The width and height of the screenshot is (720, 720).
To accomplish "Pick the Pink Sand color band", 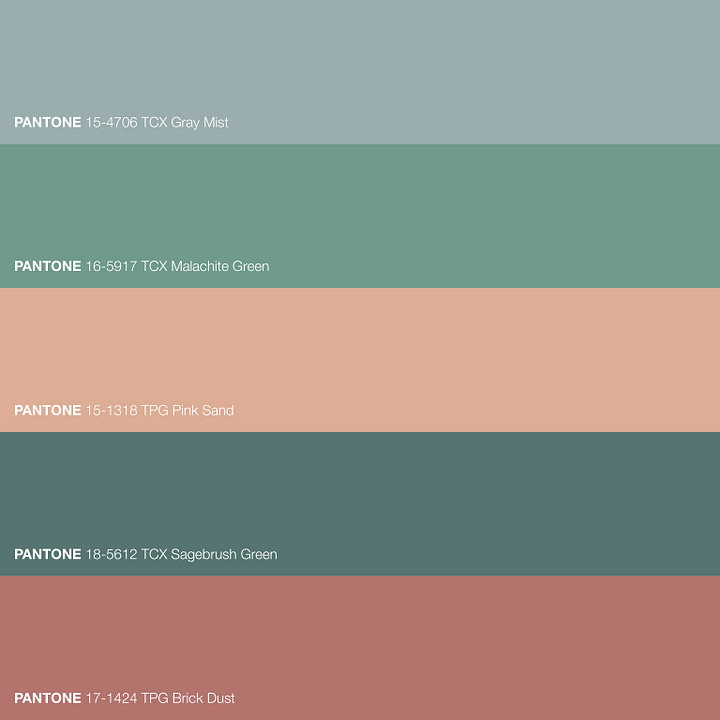I will click(360, 360).
